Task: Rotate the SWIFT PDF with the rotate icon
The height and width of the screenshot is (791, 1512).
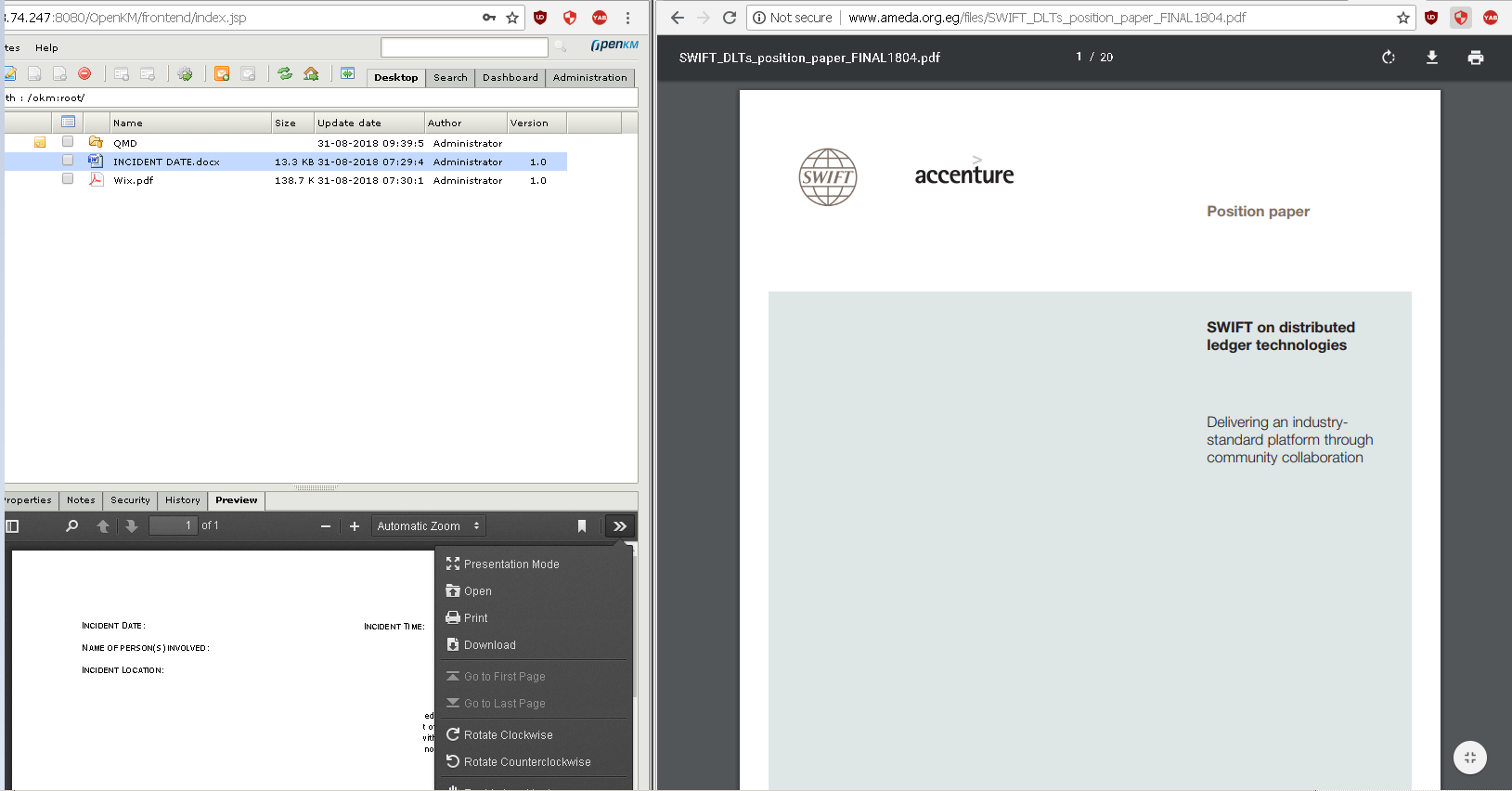Action: point(1388,58)
